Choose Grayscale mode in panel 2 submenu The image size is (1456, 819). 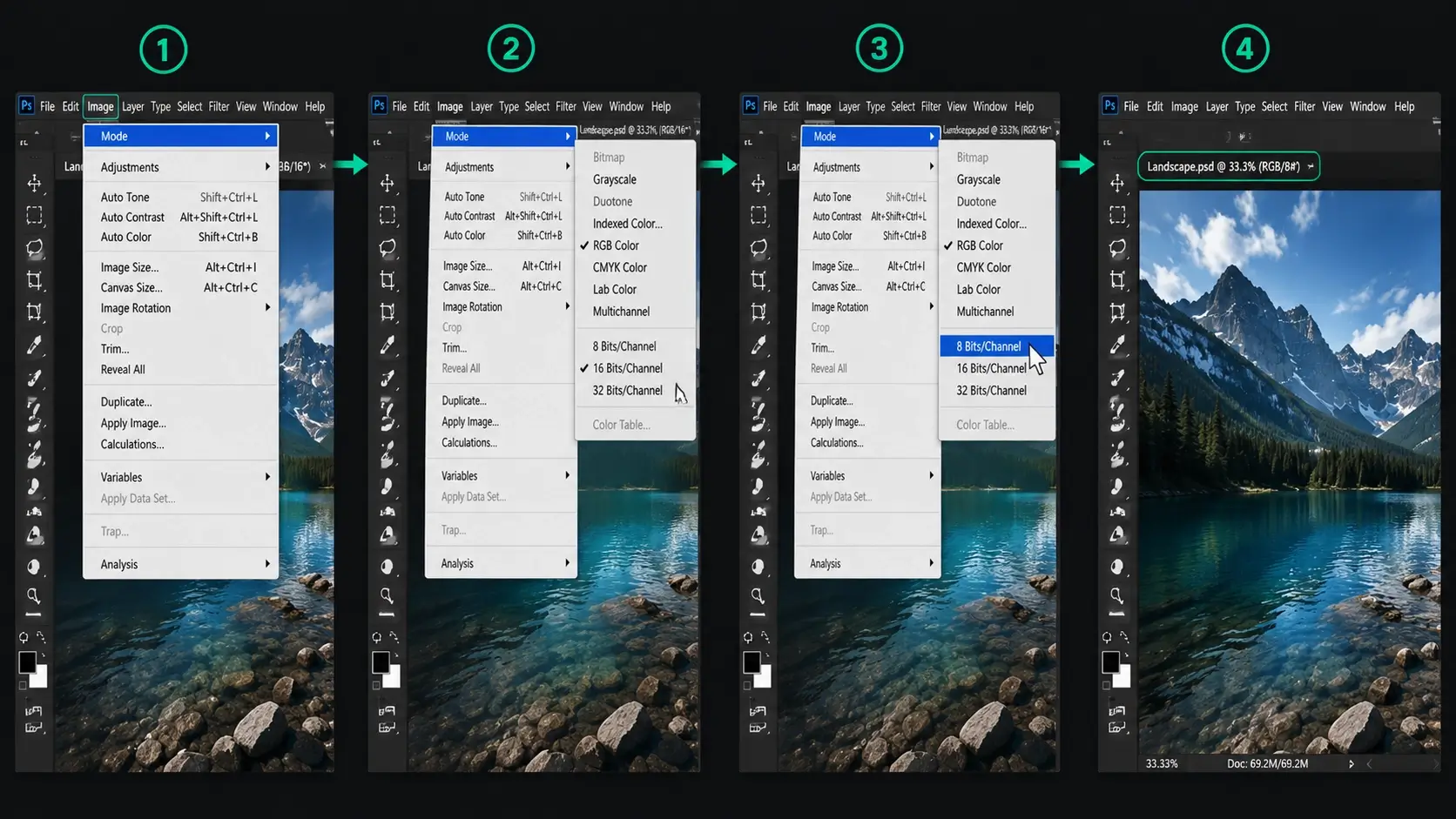point(635,179)
